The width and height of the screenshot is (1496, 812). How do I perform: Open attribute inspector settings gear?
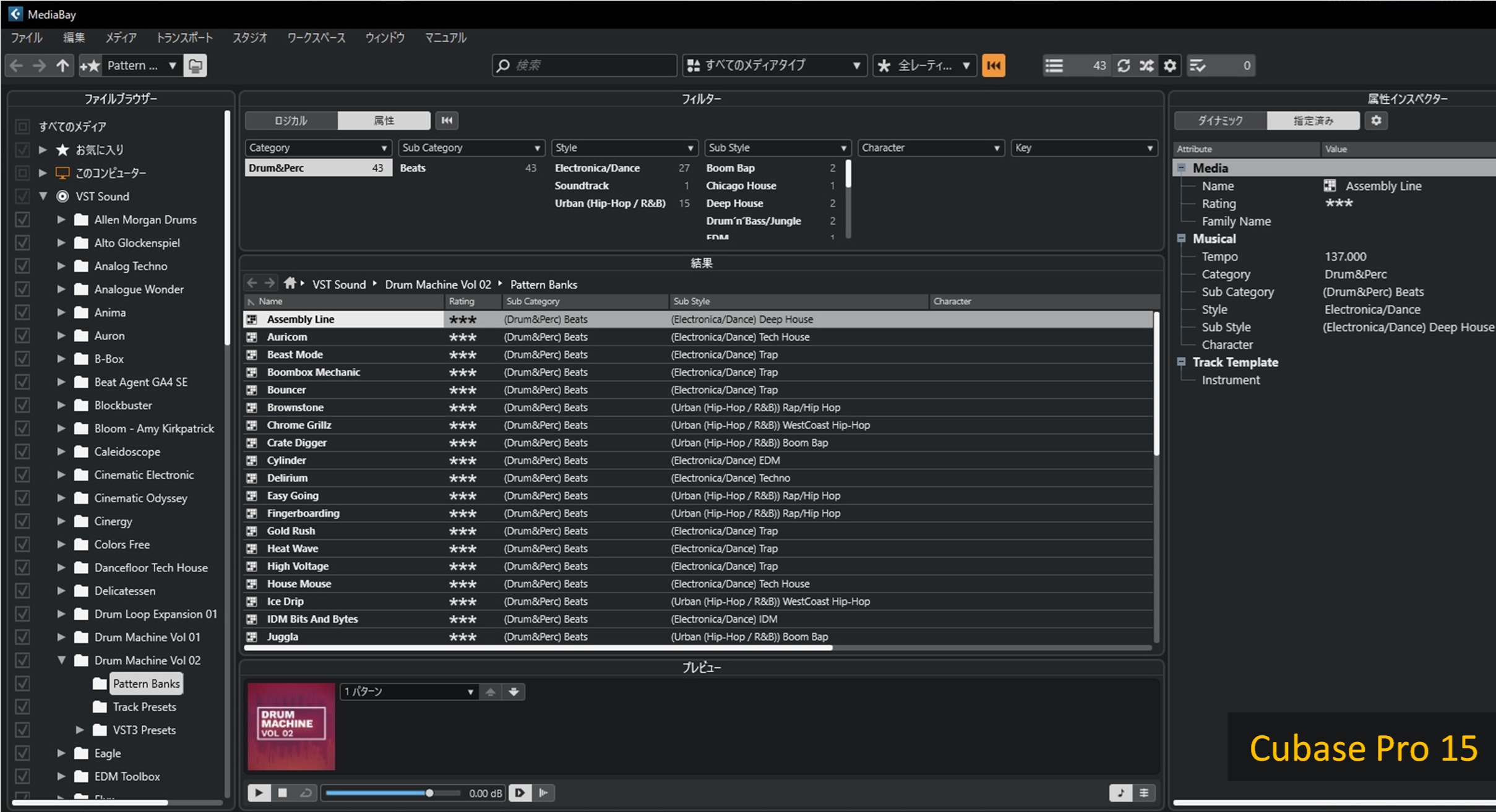[1376, 121]
